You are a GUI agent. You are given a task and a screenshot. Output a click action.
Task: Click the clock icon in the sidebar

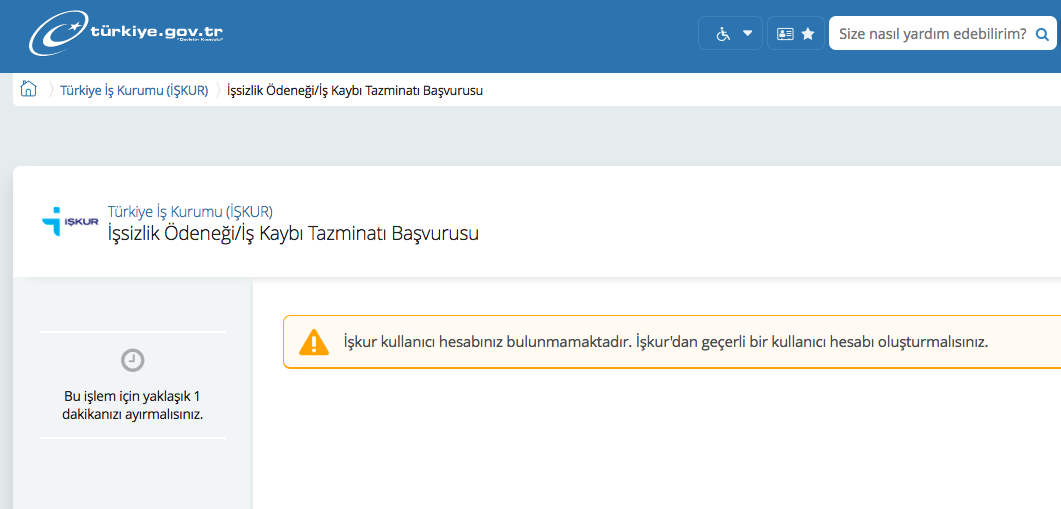[x=133, y=360]
